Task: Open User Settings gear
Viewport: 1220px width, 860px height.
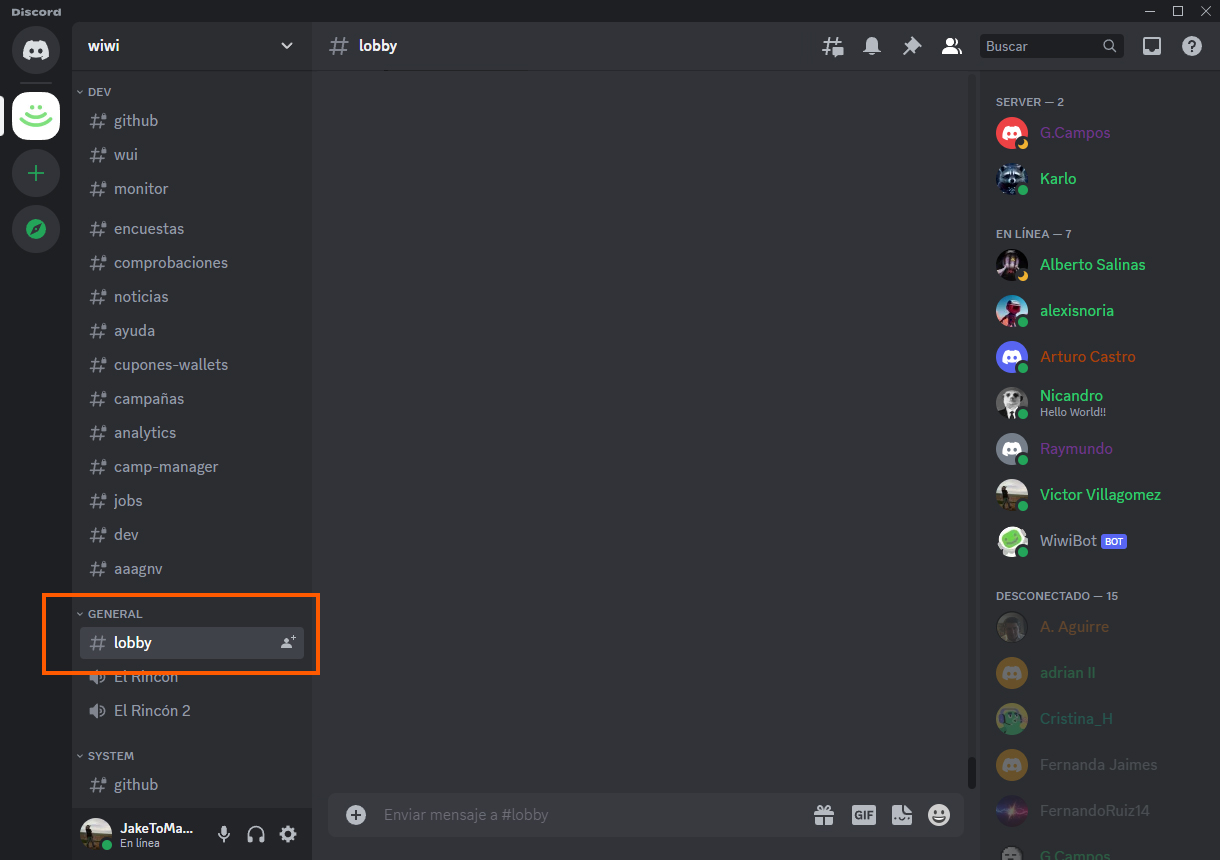Action: [x=288, y=834]
